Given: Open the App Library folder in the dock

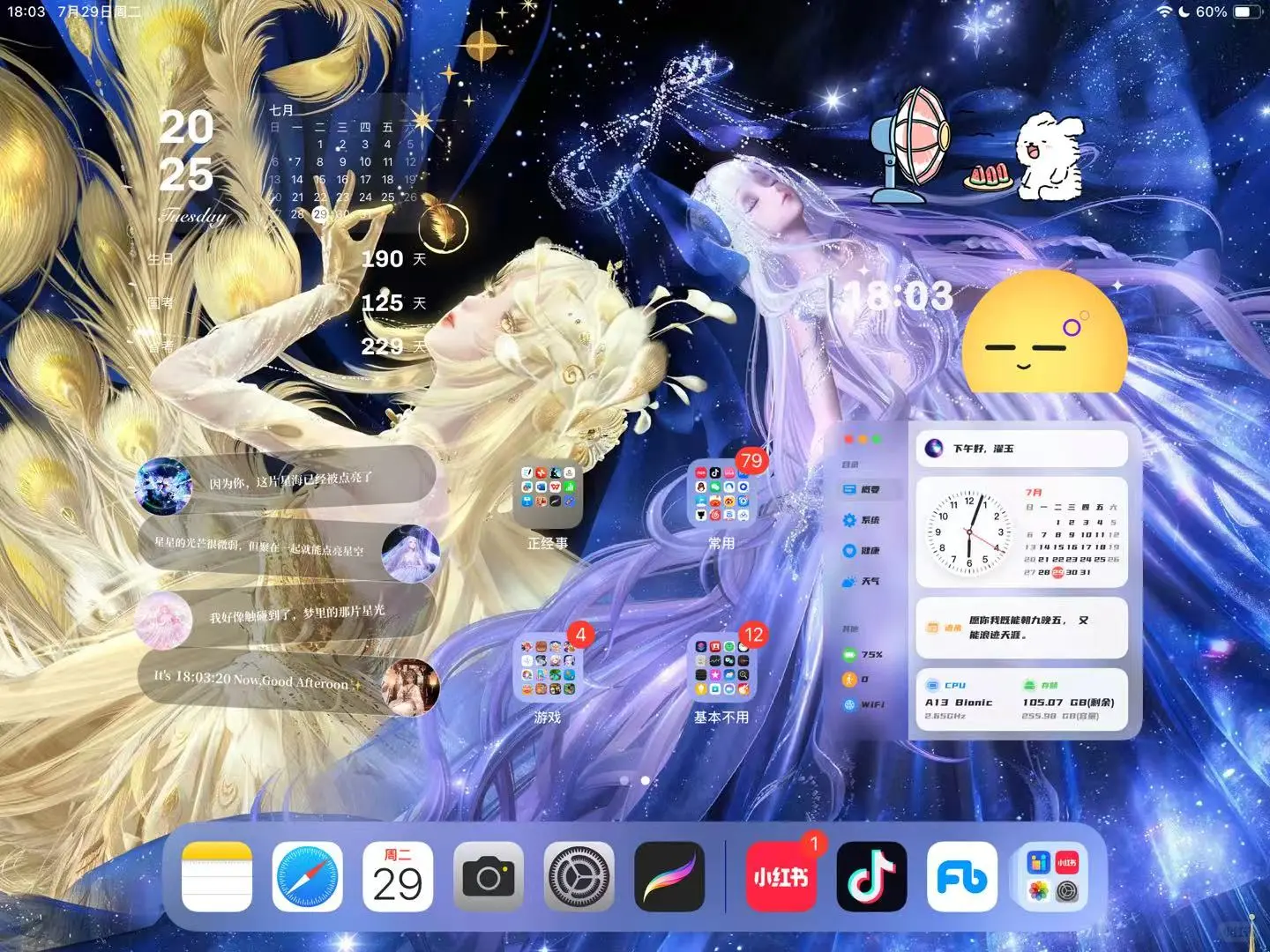Looking at the screenshot, I should point(1053,876).
